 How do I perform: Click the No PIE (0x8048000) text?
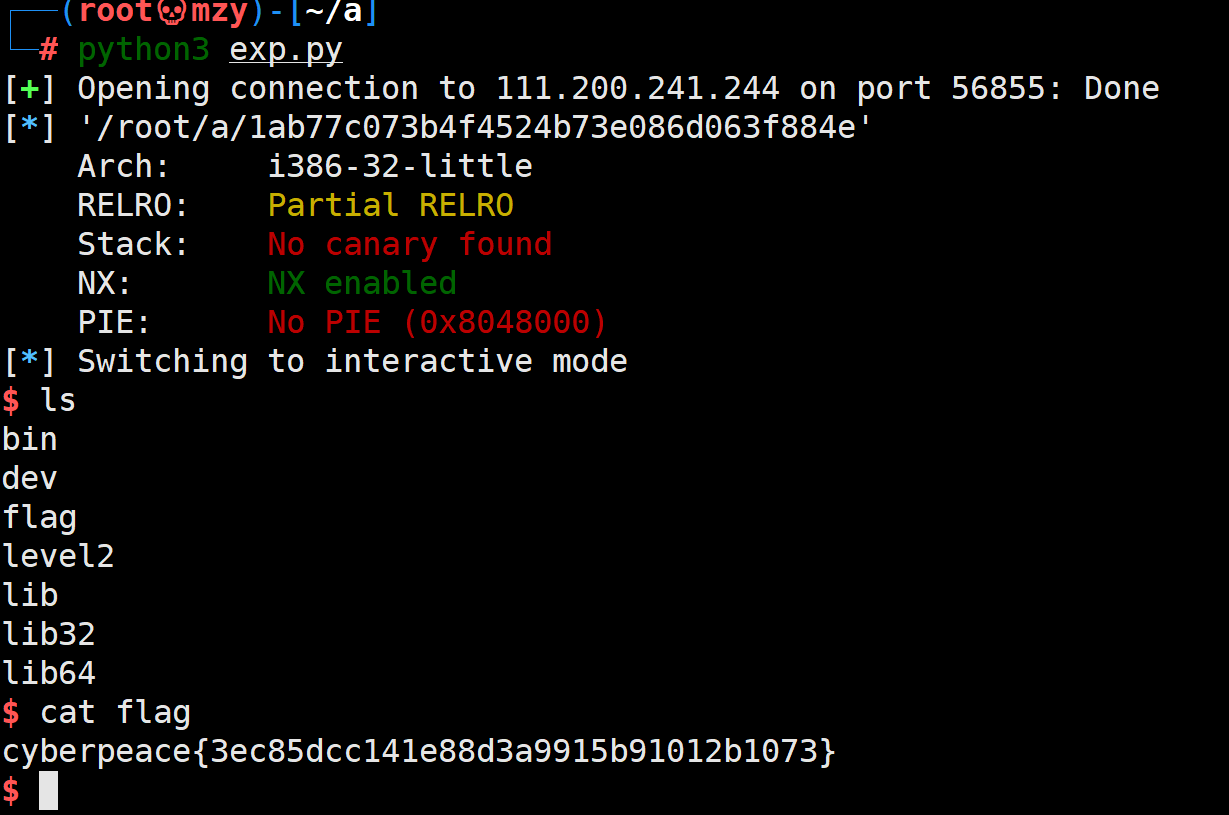(x=438, y=322)
